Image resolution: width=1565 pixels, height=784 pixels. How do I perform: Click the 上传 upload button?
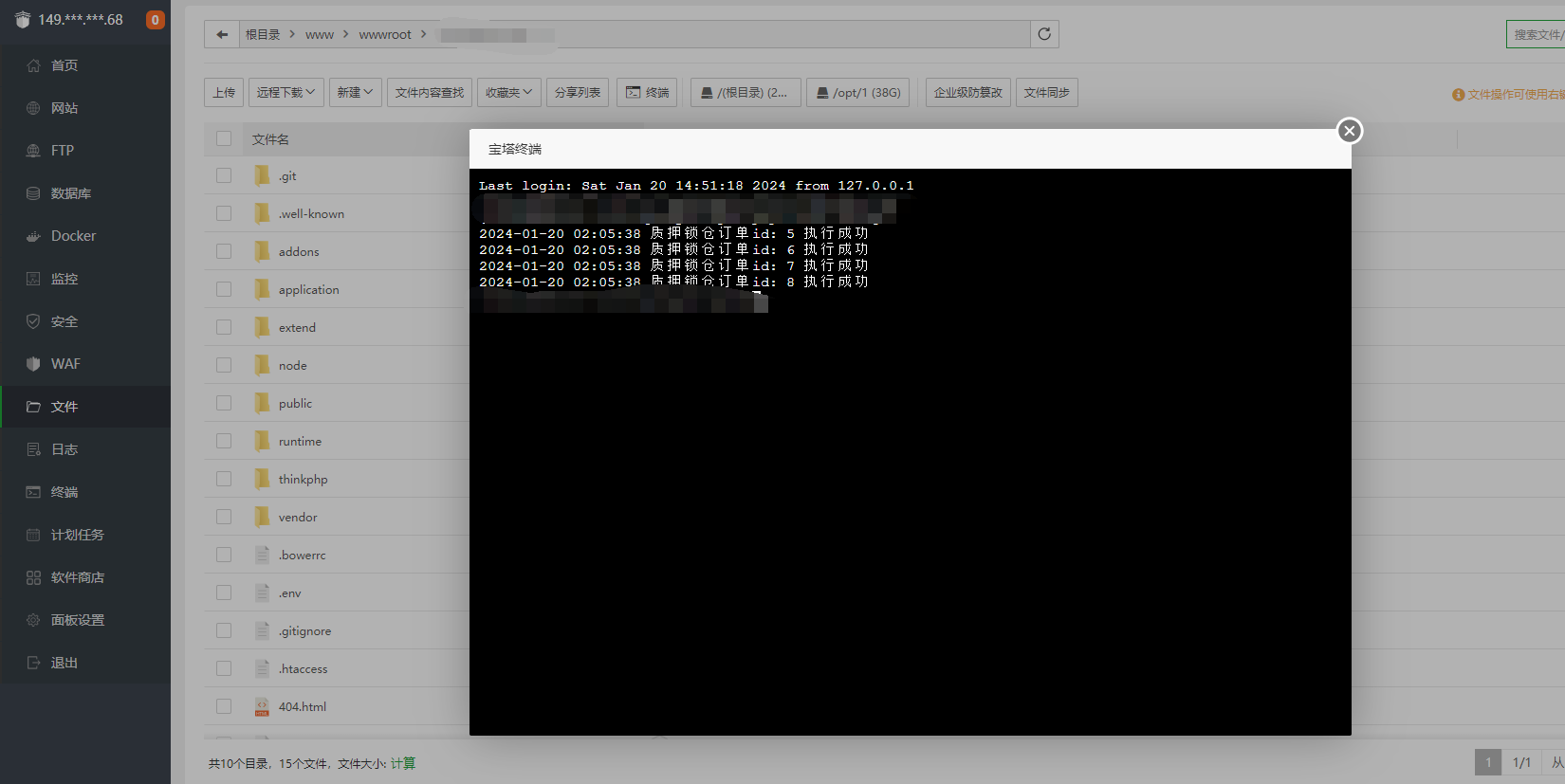point(224,93)
